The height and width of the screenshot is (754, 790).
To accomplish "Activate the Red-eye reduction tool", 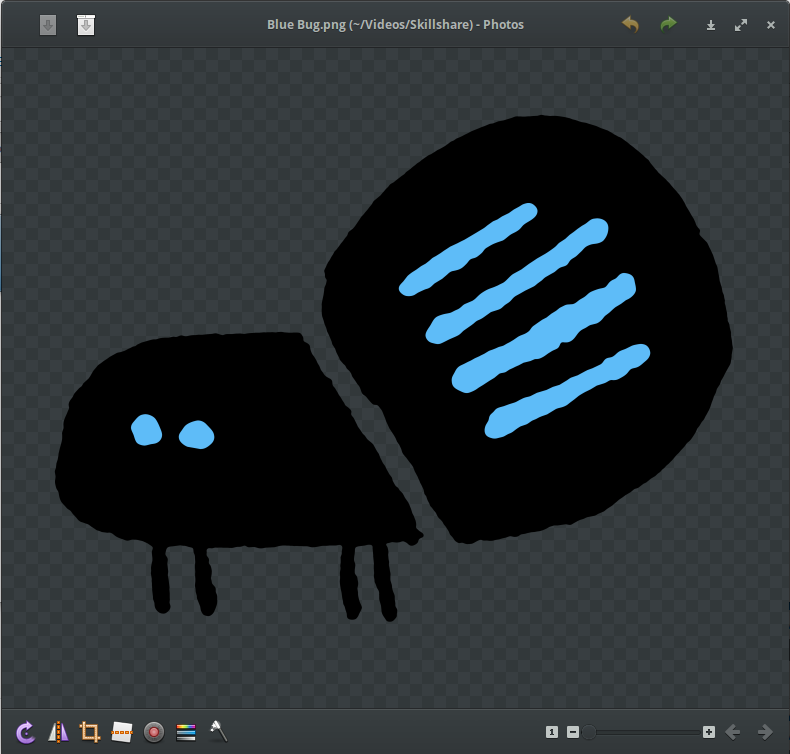I will pyautogui.click(x=154, y=732).
